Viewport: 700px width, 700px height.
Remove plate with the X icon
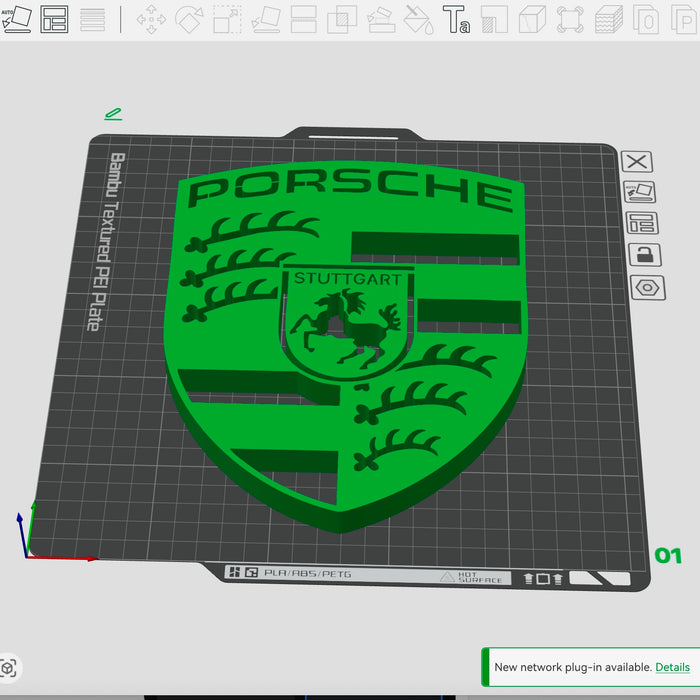pos(637,161)
